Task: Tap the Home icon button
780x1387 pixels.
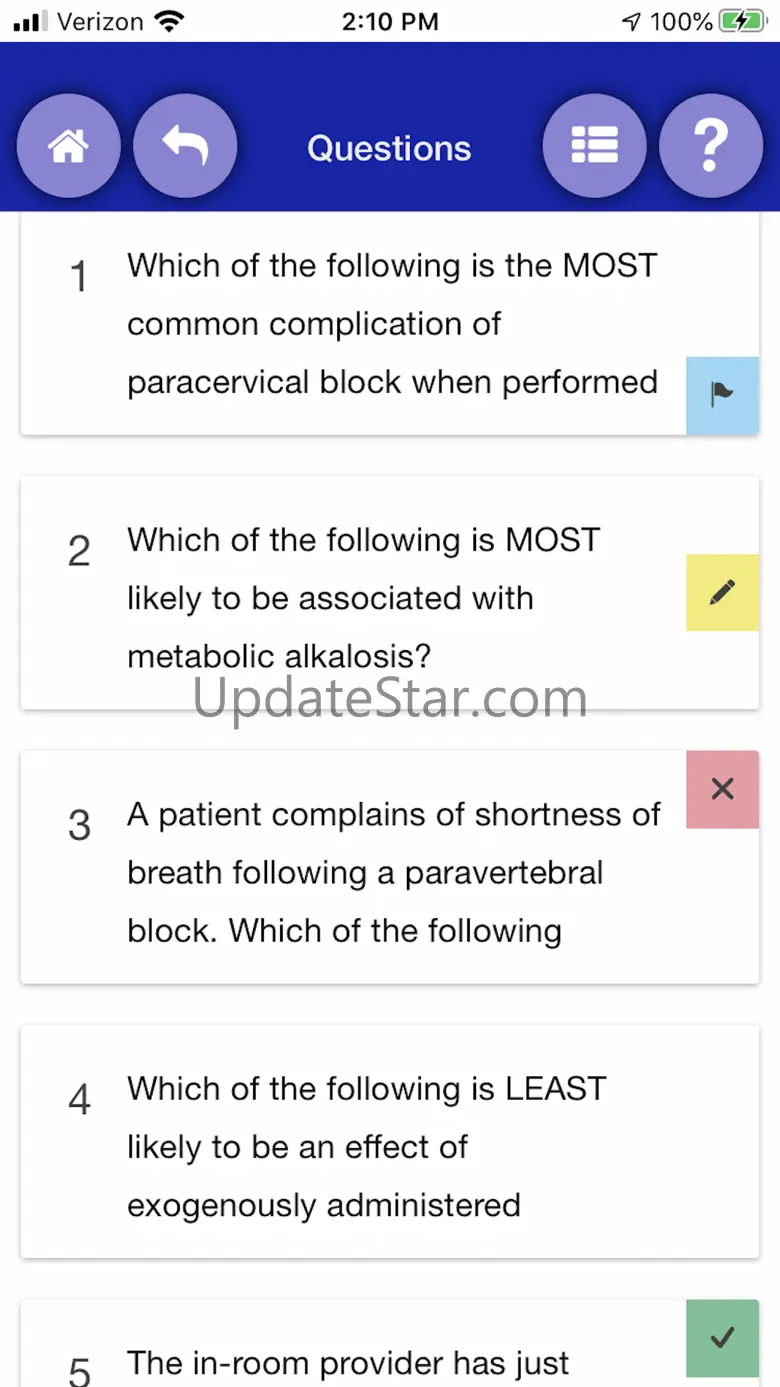Action: point(68,146)
